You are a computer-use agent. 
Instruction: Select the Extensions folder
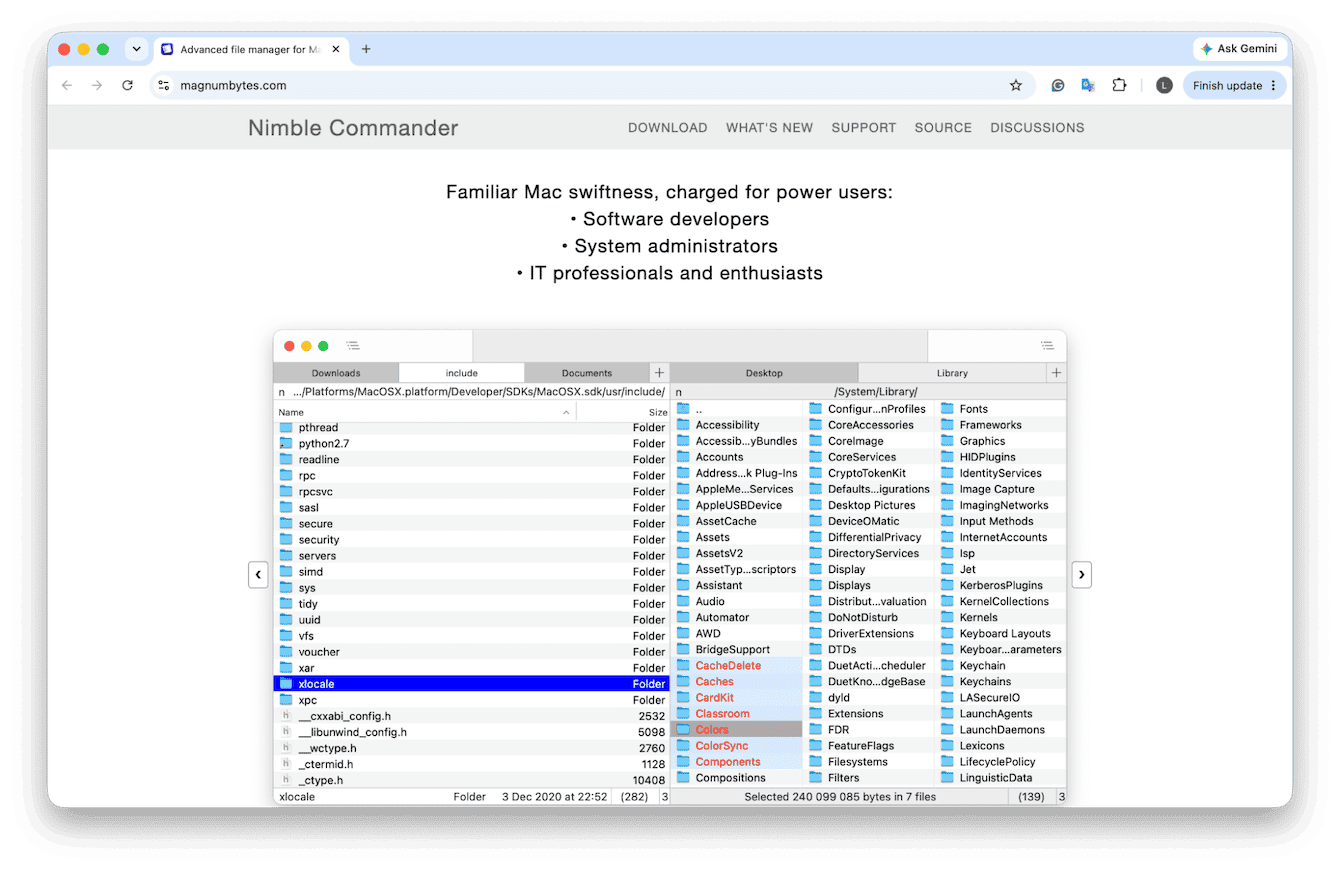pyautogui.click(x=869, y=714)
